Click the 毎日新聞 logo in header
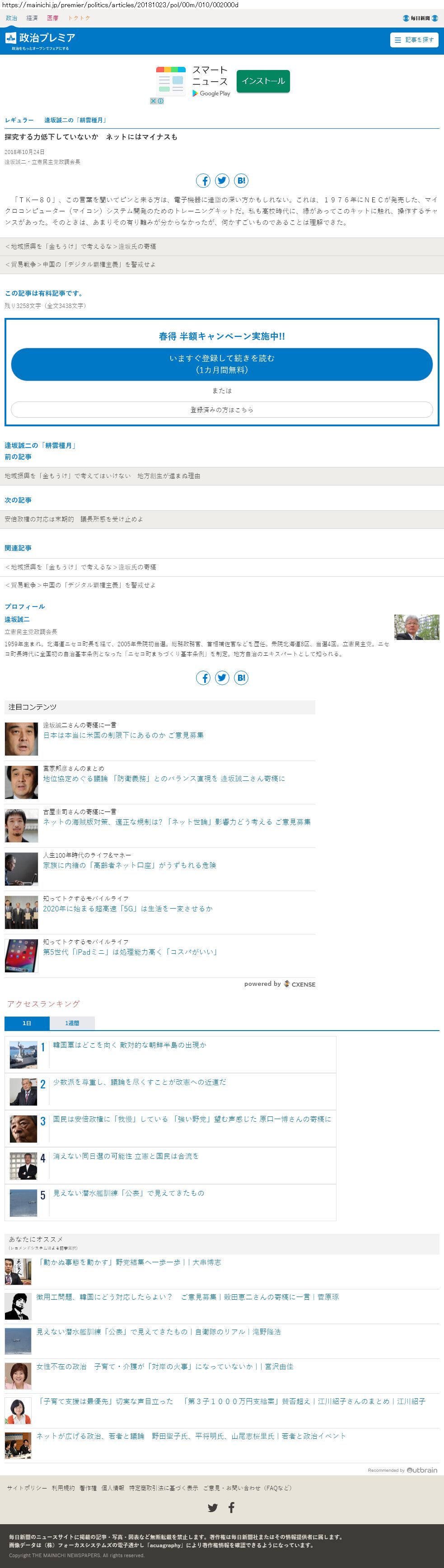This screenshot has width=444, height=1568. (x=420, y=18)
